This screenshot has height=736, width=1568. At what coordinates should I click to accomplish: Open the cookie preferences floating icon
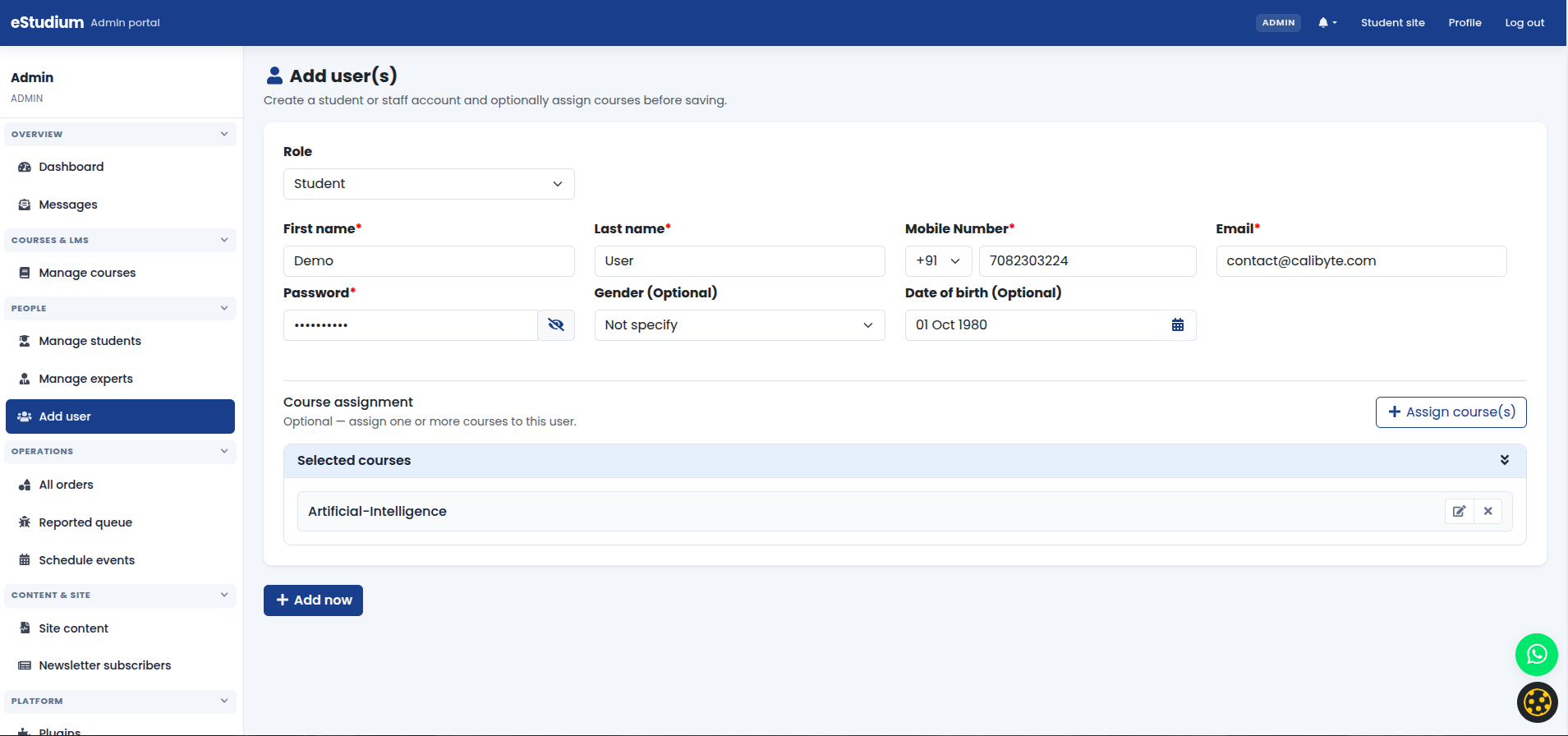click(x=1538, y=702)
